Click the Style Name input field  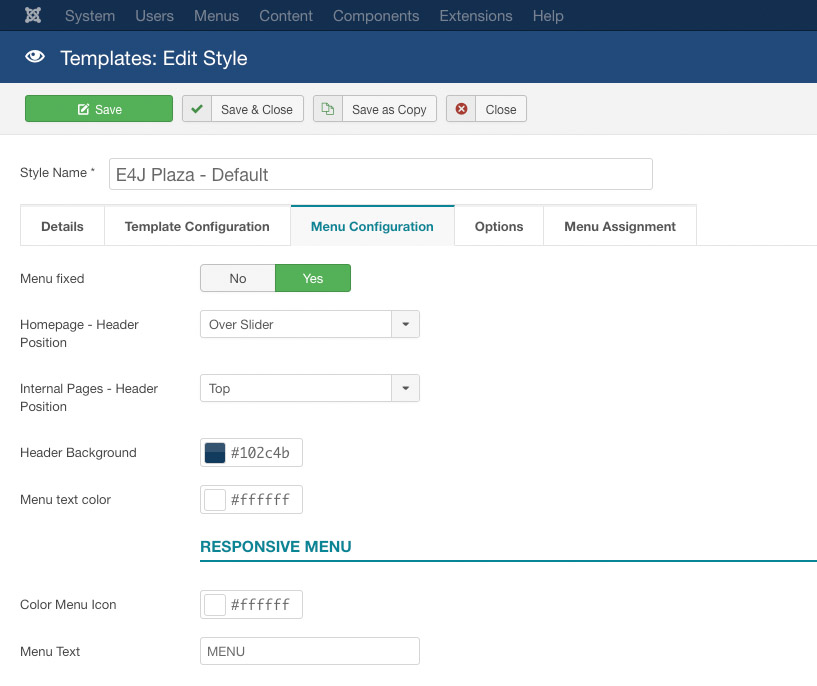(x=380, y=174)
